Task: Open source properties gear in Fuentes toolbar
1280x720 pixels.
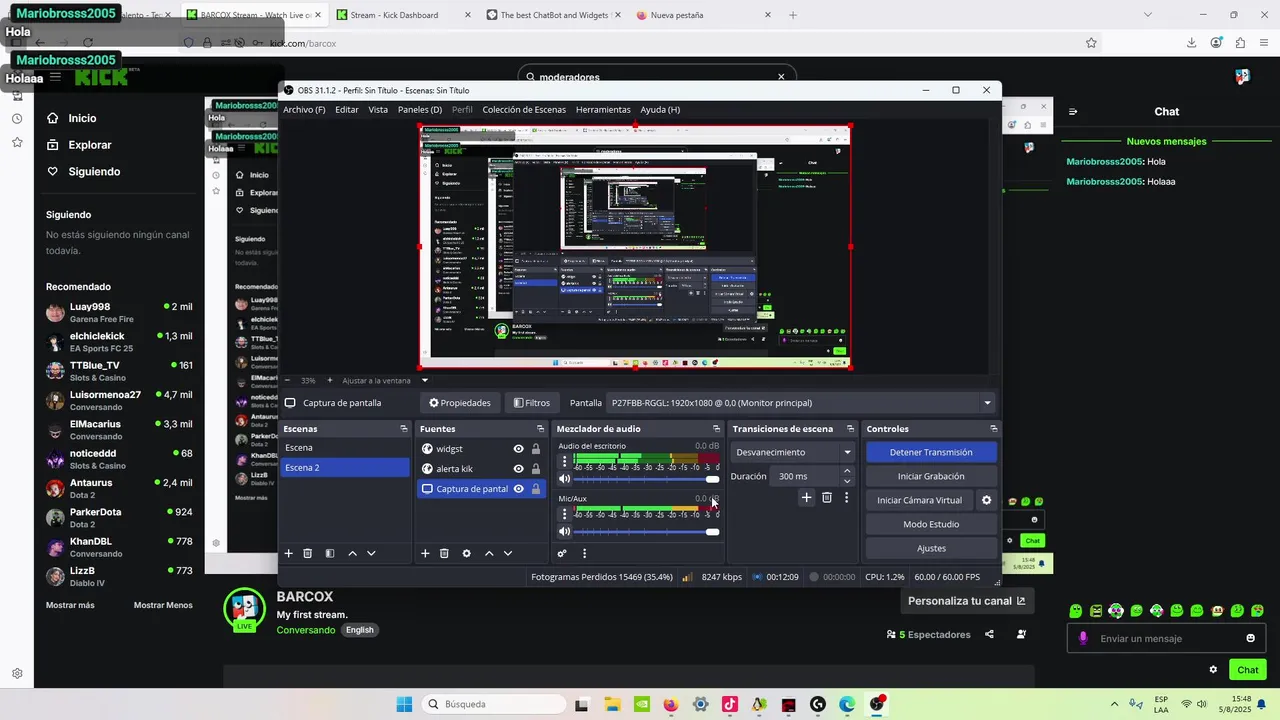Action: point(466,553)
